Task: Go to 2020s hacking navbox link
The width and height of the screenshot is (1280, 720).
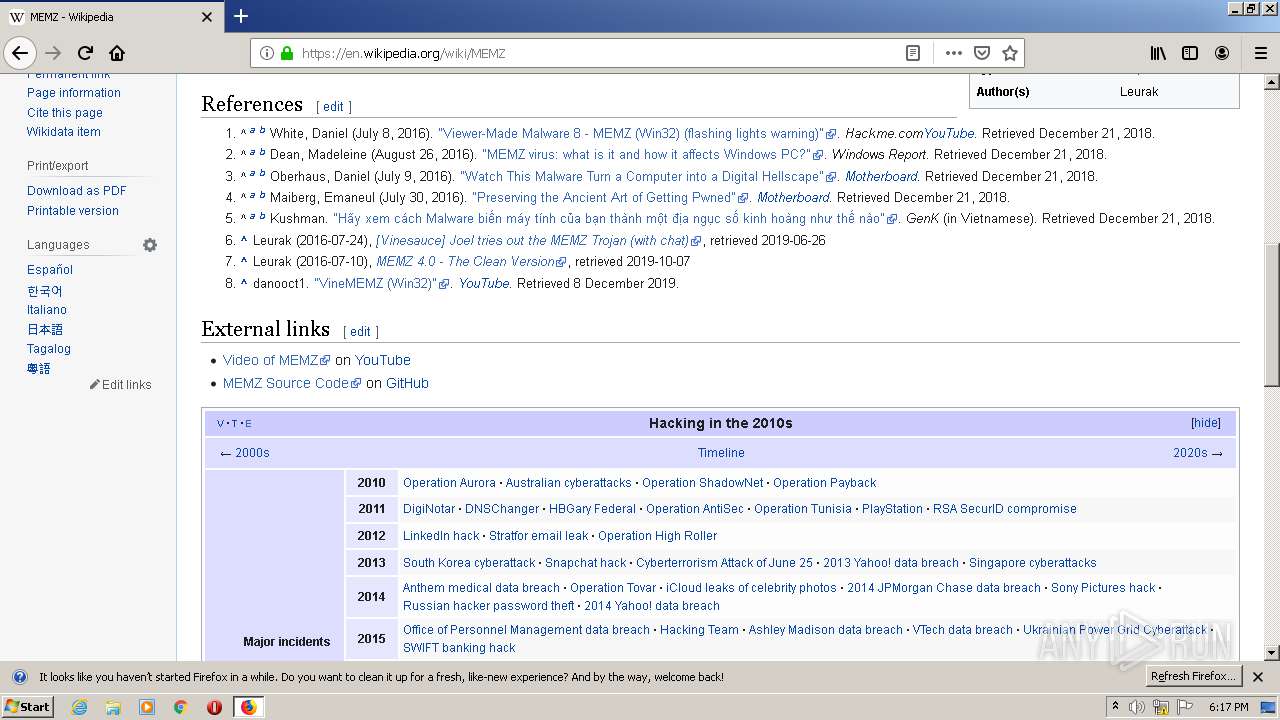Action: coord(1190,453)
